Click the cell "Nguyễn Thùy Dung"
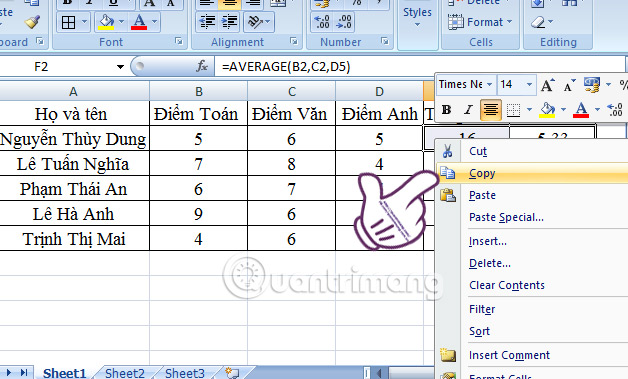 (x=73, y=139)
